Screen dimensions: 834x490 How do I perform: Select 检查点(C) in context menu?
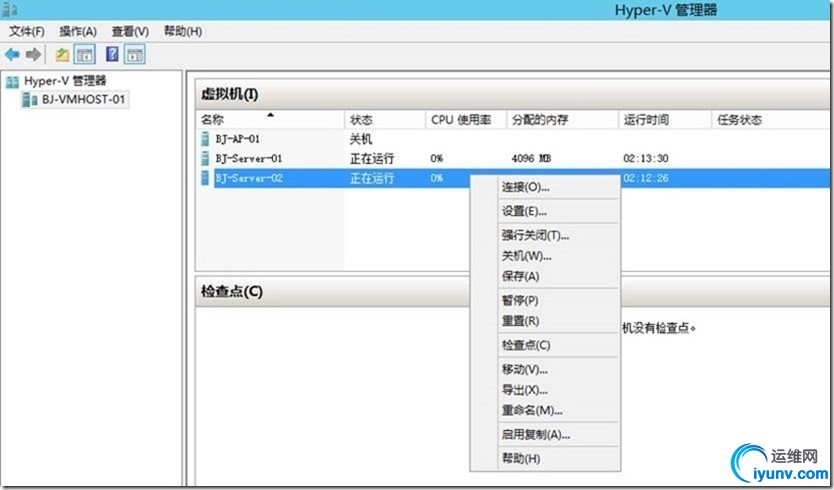tap(546, 345)
